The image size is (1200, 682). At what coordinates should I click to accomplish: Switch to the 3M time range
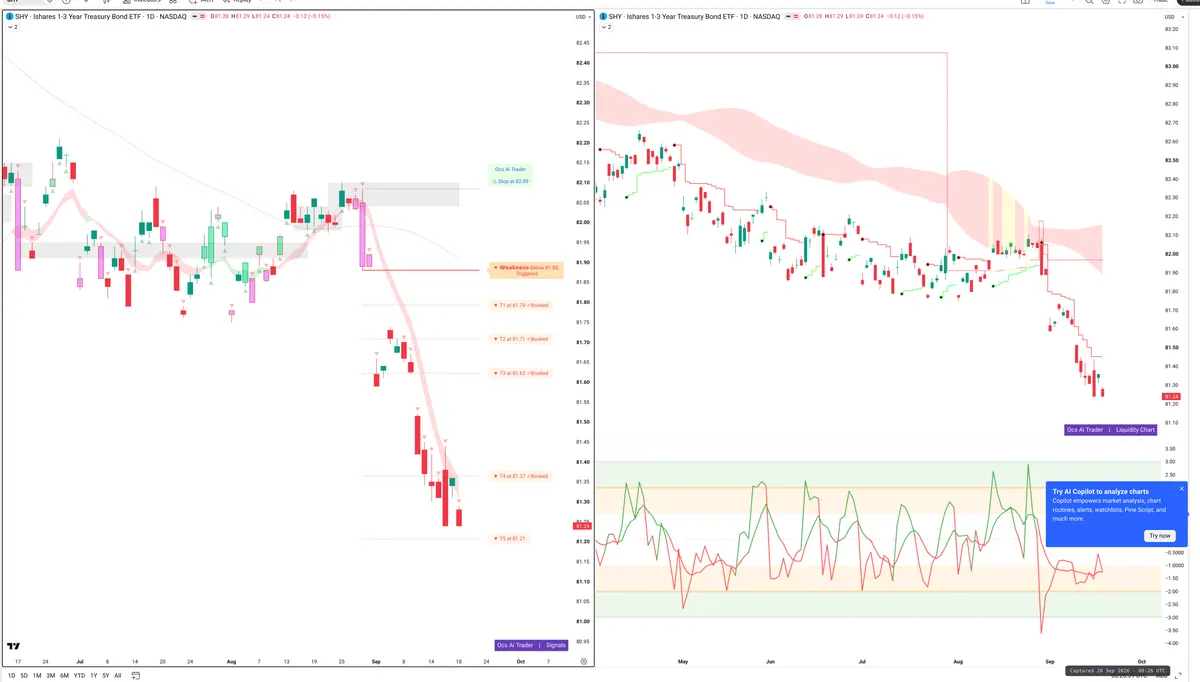tap(51, 676)
